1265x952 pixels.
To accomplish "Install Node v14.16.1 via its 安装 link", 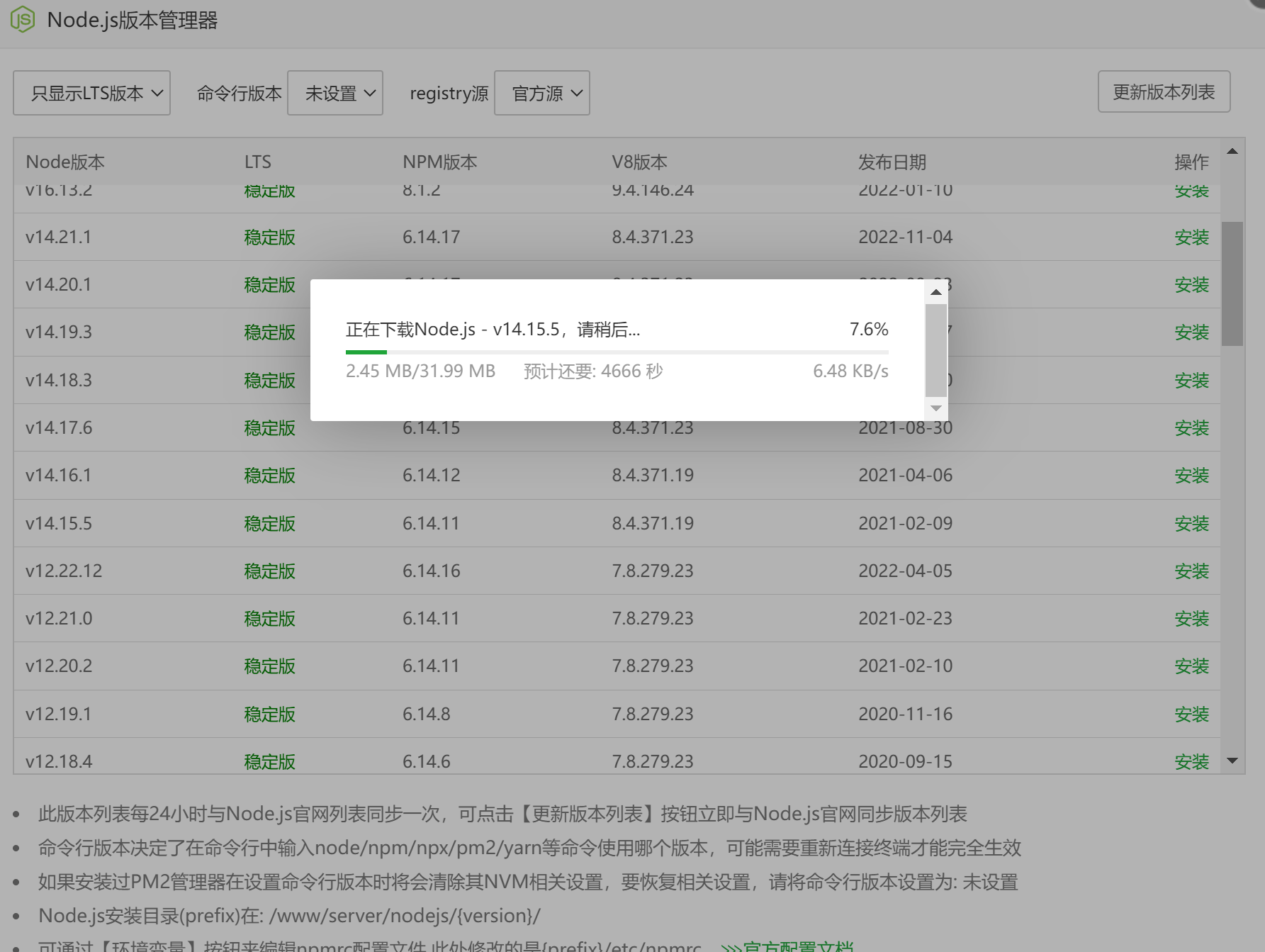I will tap(1191, 475).
